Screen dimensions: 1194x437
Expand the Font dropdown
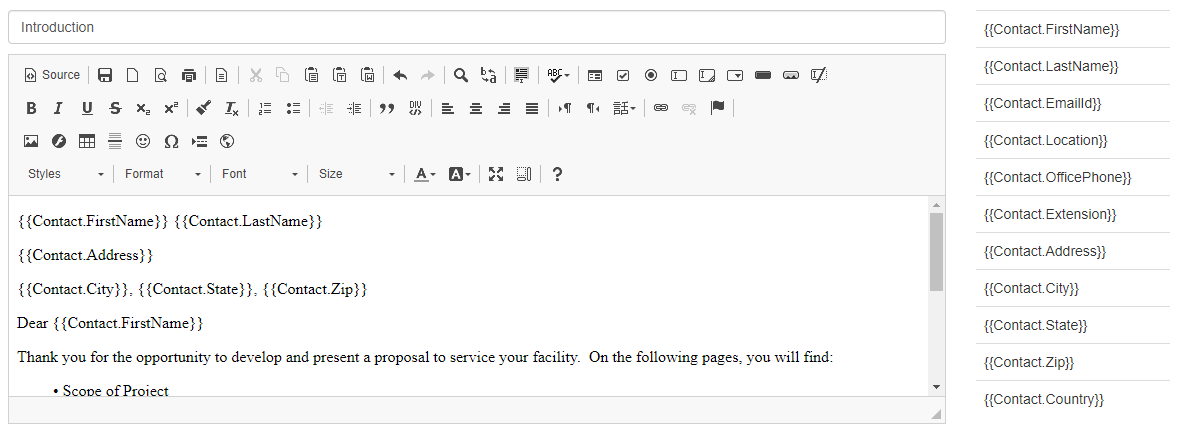(260, 174)
